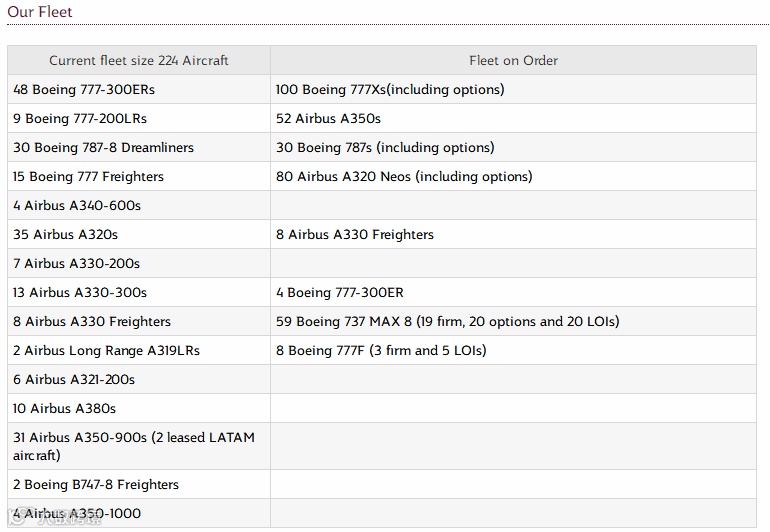Image resolution: width=770 pixels, height=532 pixels.
Task: Select the '100 Boeing 777Xs' order cell
Action: 390,89
